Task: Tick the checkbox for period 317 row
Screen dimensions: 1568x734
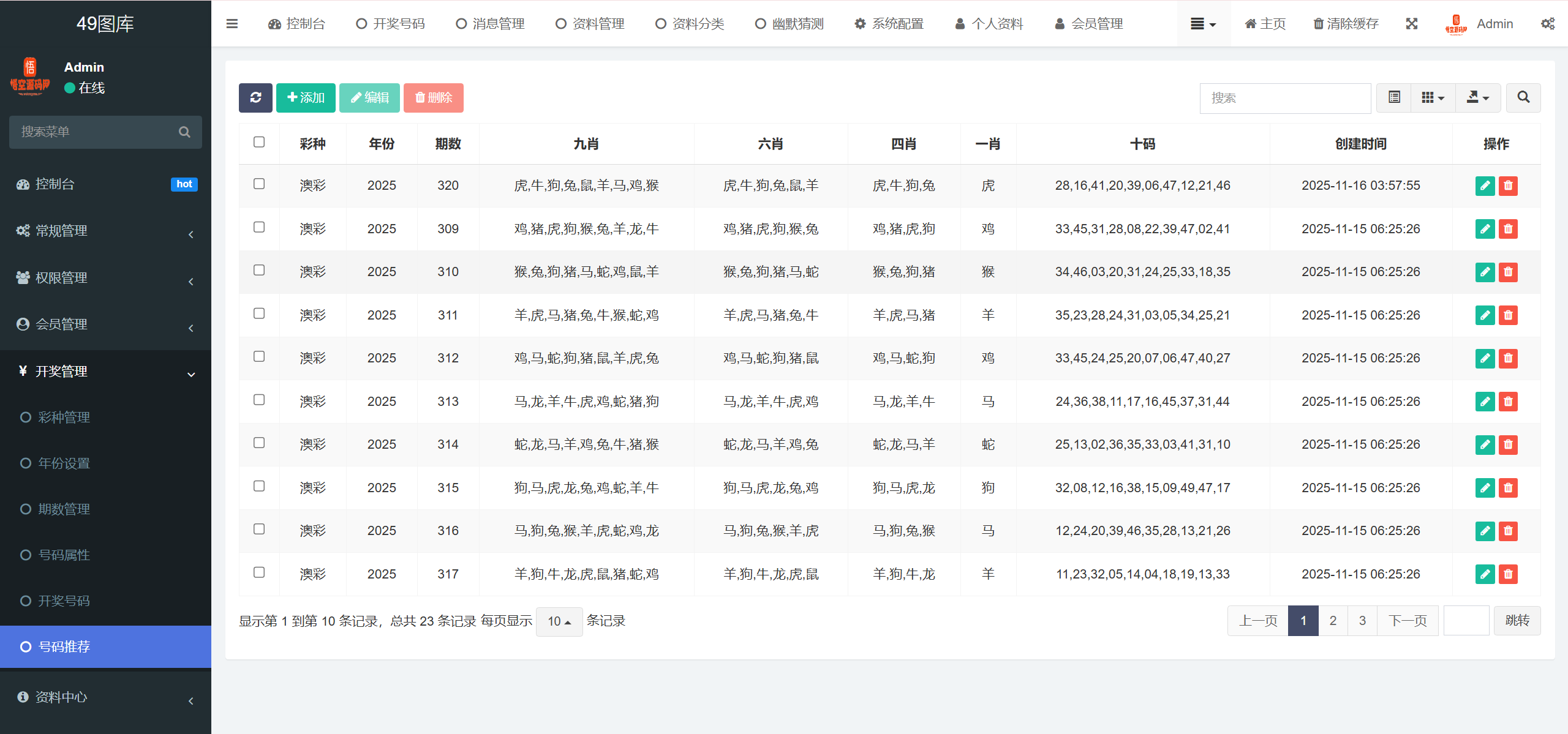Action: [x=259, y=572]
